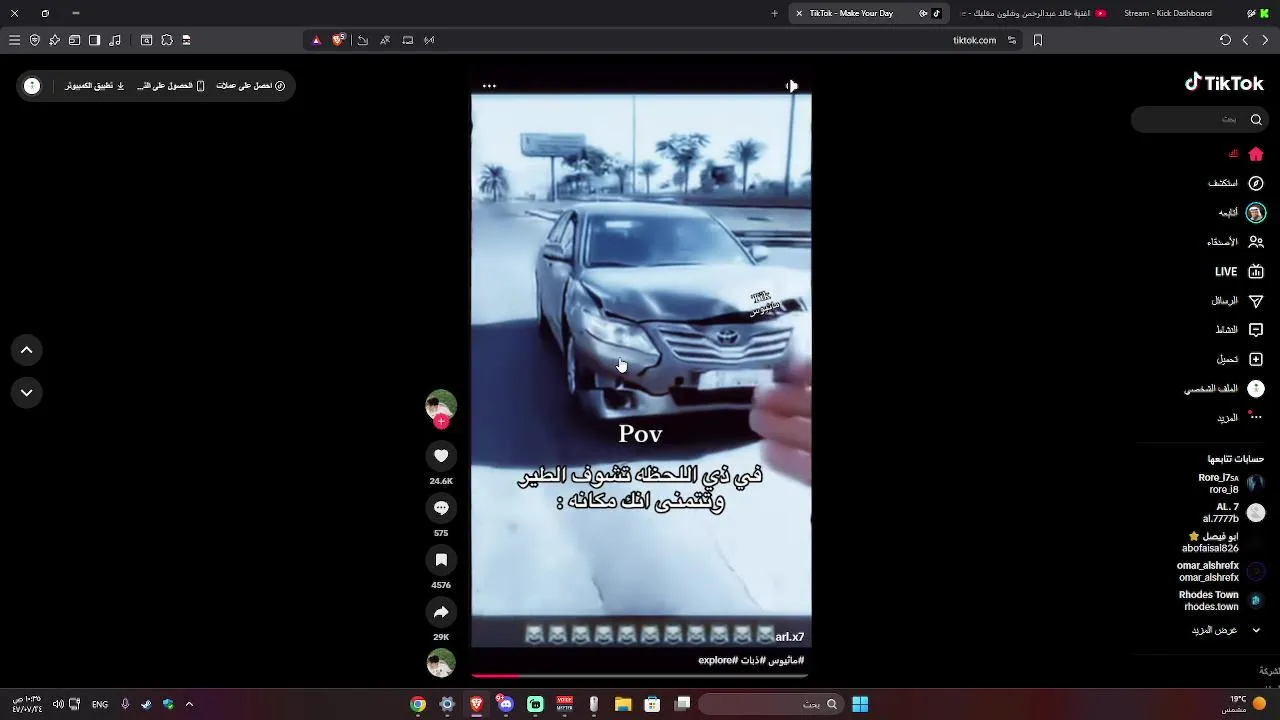
Task: Open the music note playlist icon in toolbar
Action: (x=115, y=40)
